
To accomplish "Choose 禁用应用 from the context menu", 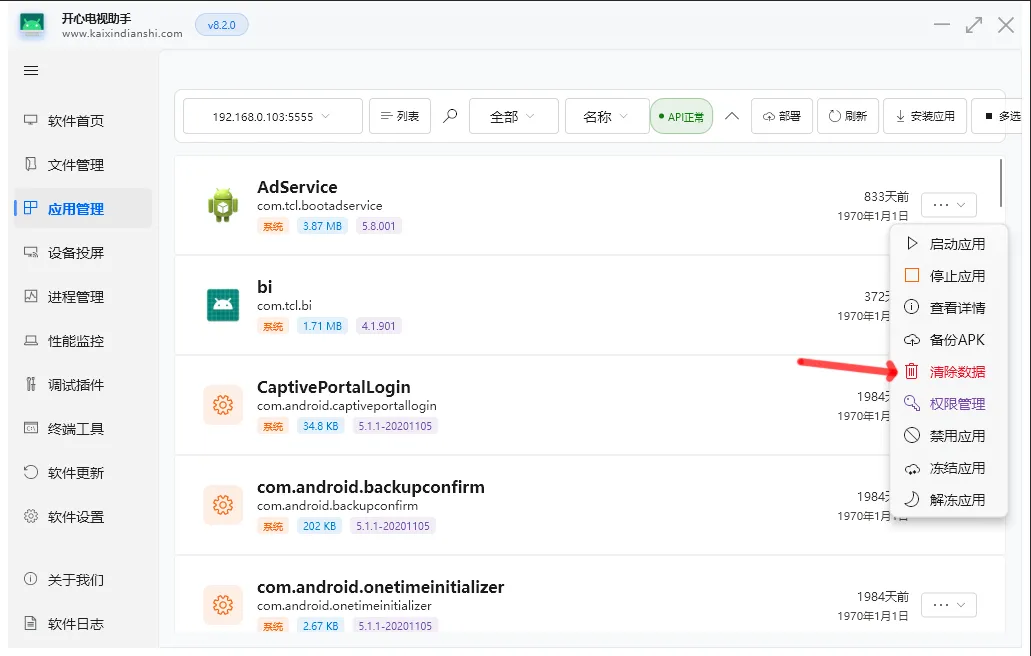I will click(x=948, y=436).
